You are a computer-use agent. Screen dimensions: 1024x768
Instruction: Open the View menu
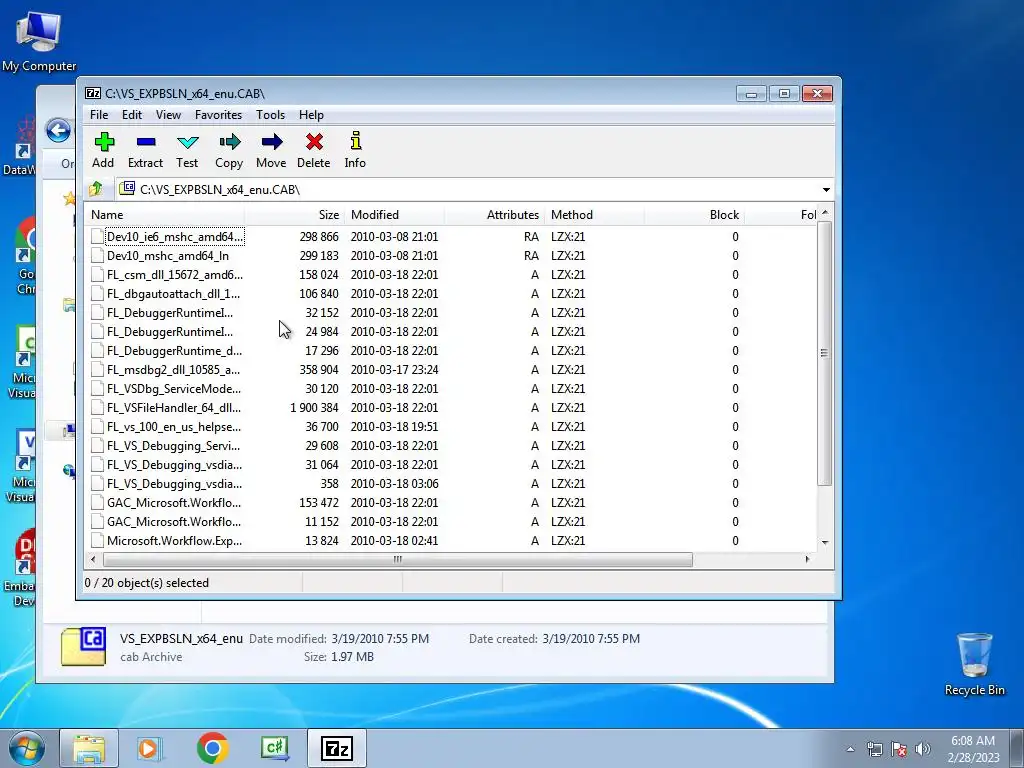(x=168, y=115)
